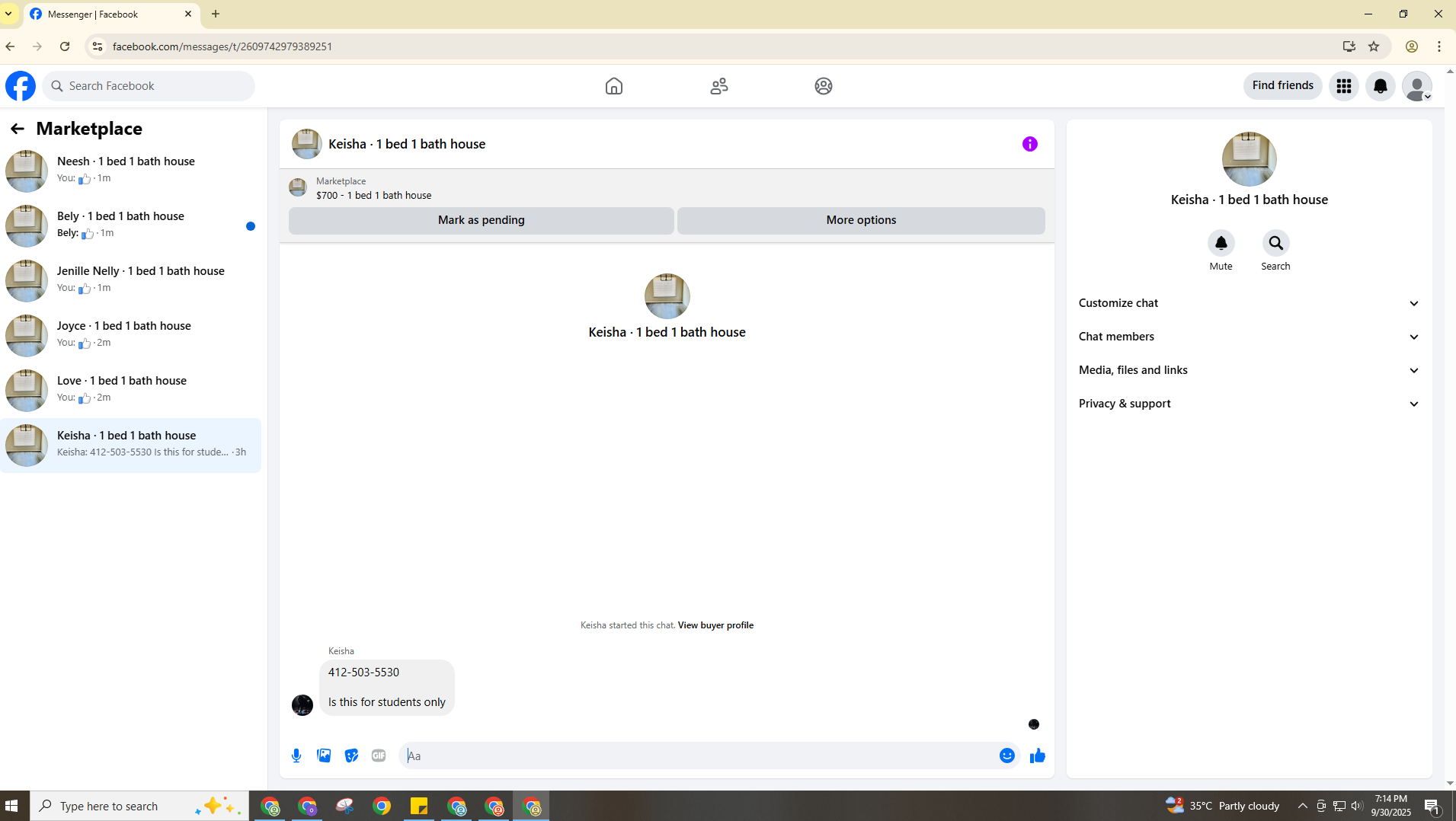This screenshot has height=821, width=1456.
Task: Expand the Chat members section
Action: click(1250, 337)
